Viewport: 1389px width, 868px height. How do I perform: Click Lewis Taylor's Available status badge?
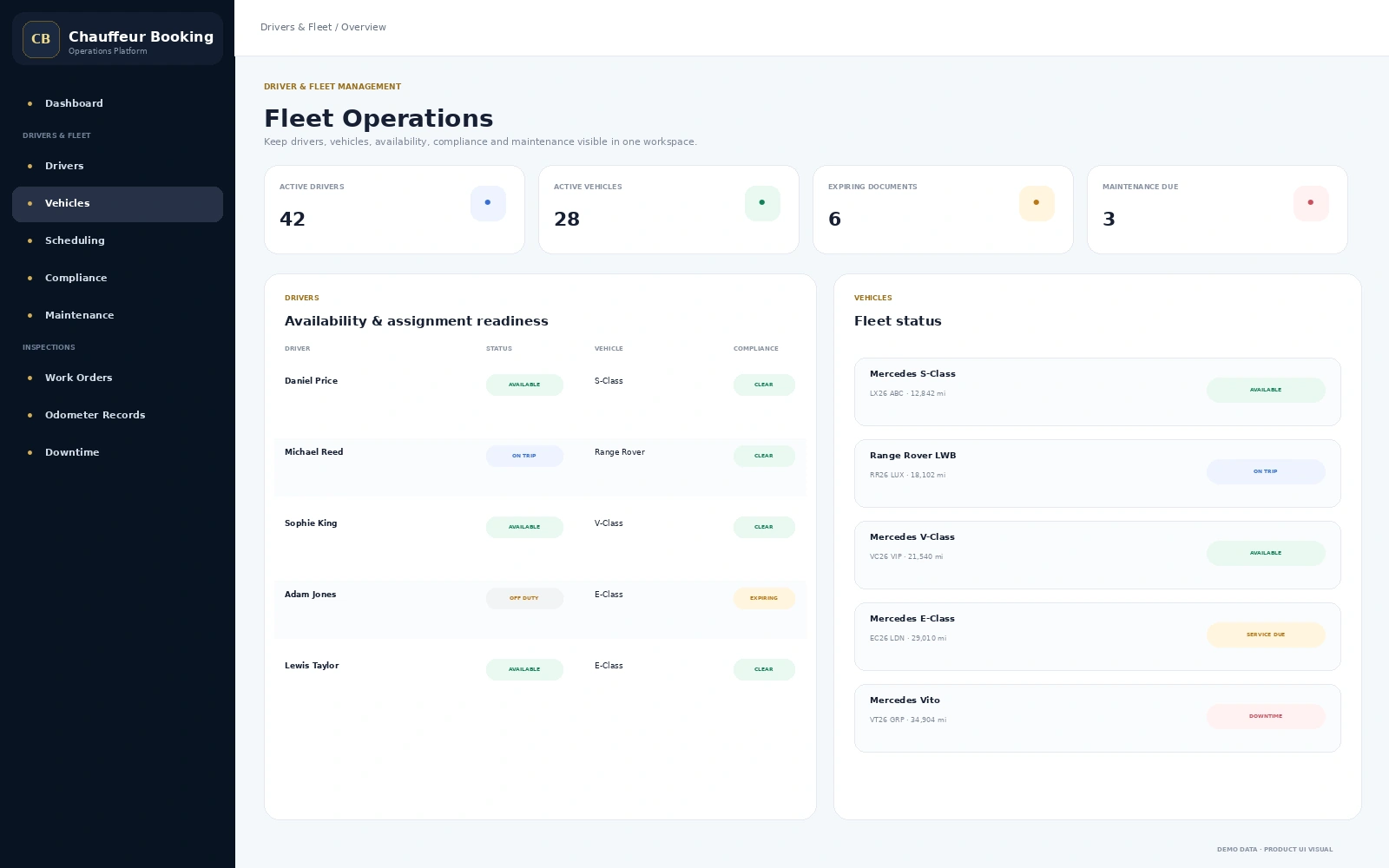point(524,669)
